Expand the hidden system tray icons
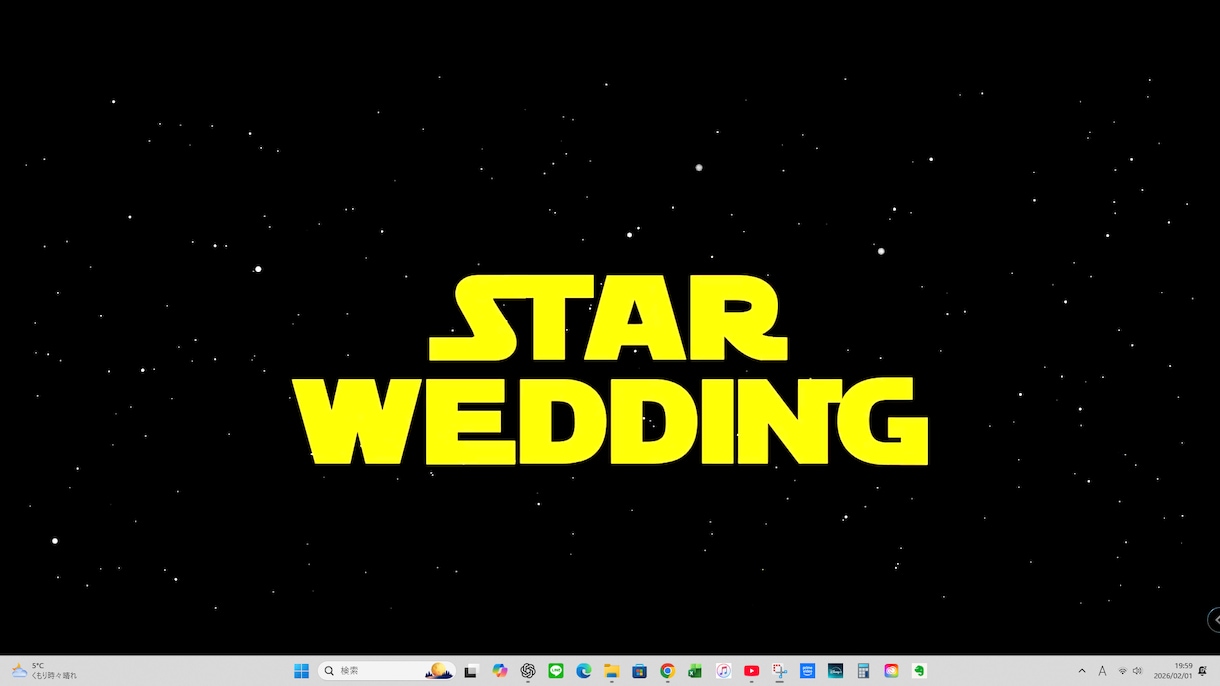Screen dimensions: 1220x686 pos(1082,671)
